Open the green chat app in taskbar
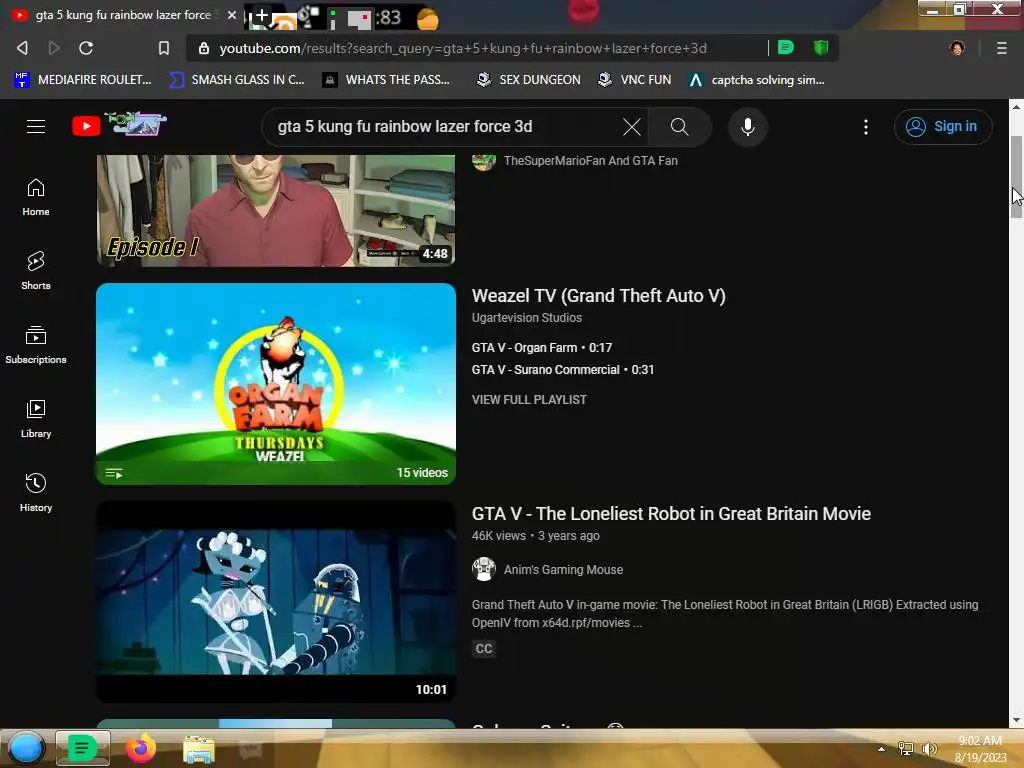The height and width of the screenshot is (768, 1024). coord(82,748)
